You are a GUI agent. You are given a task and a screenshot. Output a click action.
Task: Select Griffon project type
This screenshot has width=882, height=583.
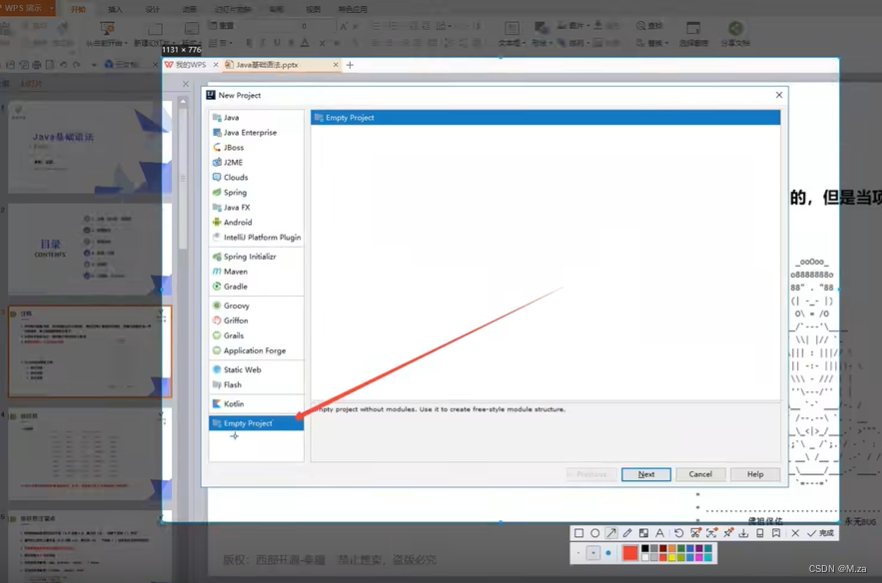tap(256, 321)
